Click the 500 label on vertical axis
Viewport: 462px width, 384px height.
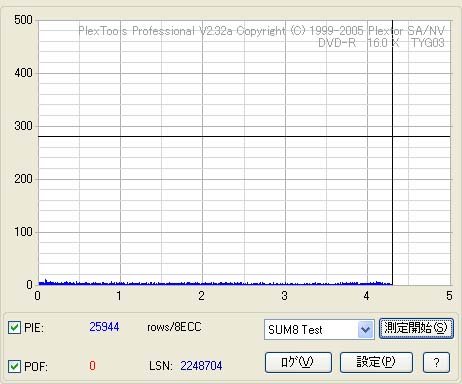23,20
